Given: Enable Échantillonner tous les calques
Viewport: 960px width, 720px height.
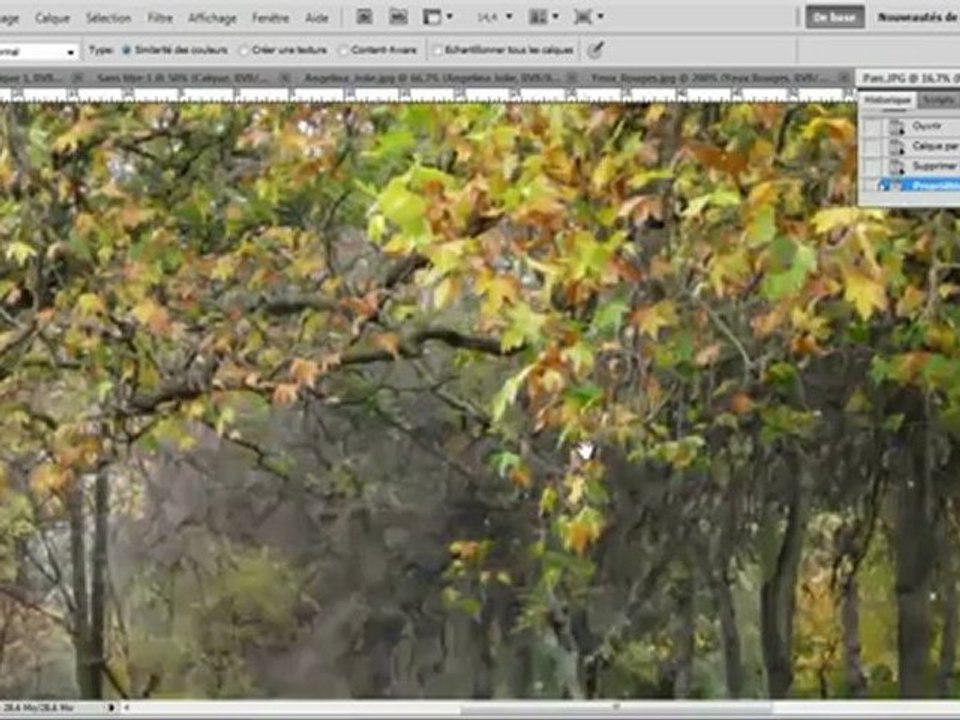Looking at the screenshot, I should [437, 50].
